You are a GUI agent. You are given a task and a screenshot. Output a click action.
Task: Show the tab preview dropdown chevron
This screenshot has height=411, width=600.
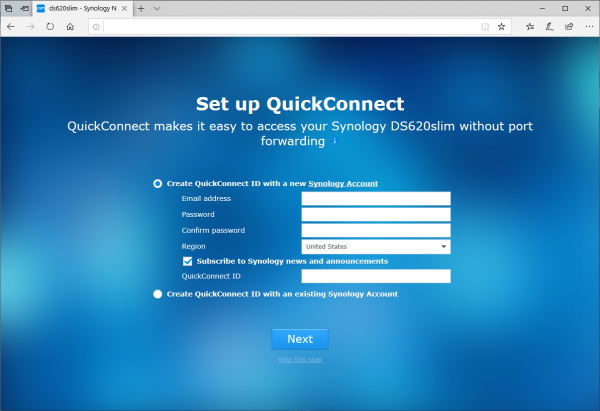(x=158, y=8)
